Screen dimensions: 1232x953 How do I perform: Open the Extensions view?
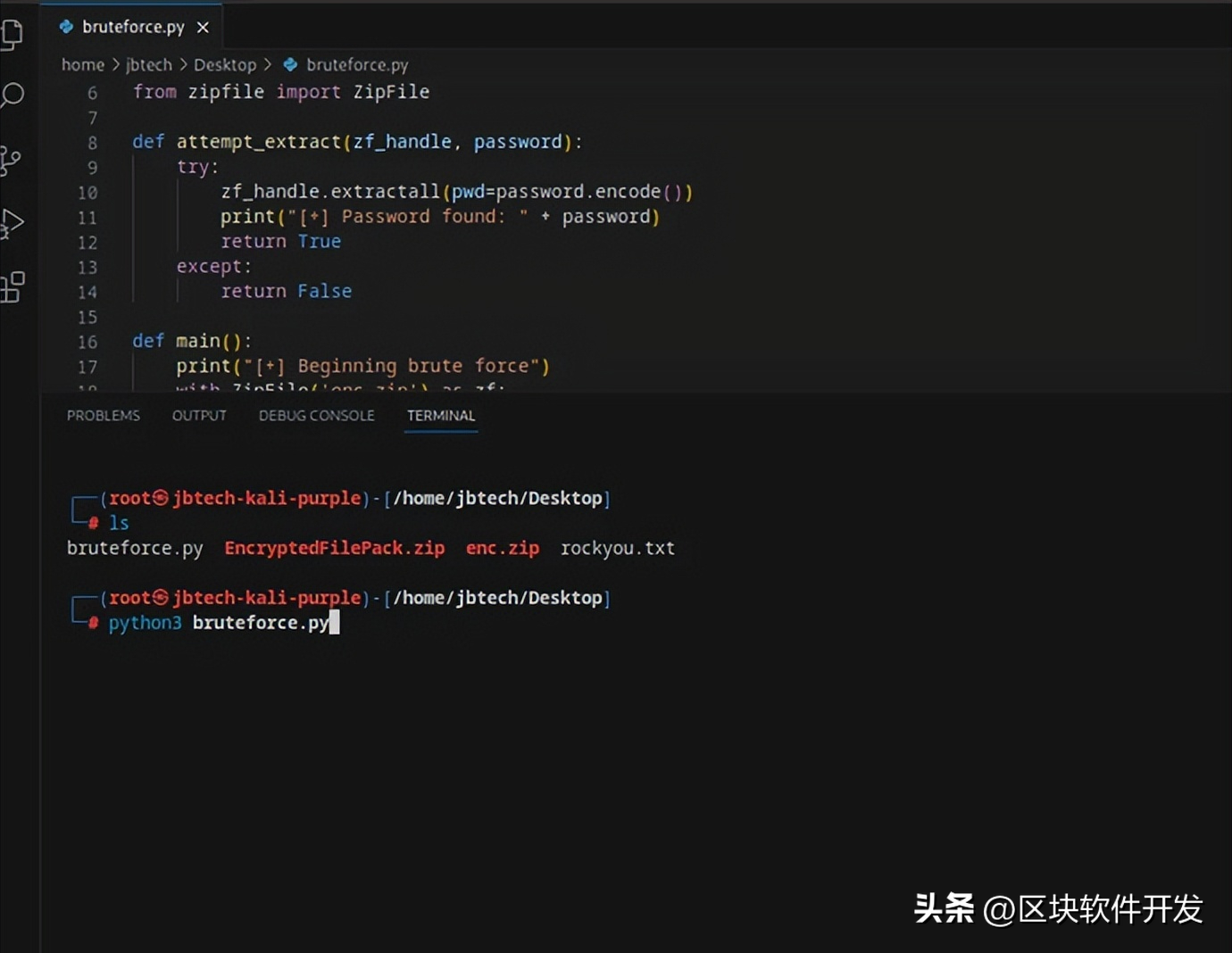coord(12,287)
